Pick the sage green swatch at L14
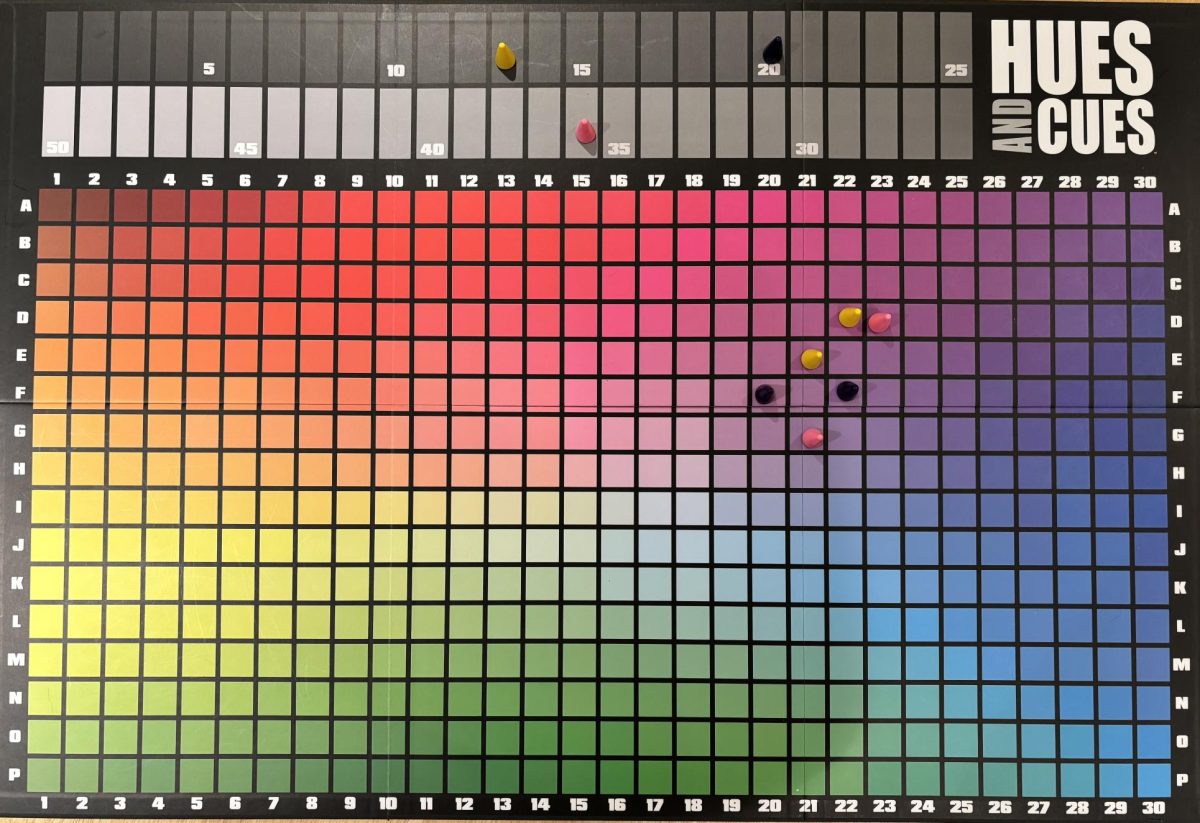The image size is (1200, 823). pos(543,622)
